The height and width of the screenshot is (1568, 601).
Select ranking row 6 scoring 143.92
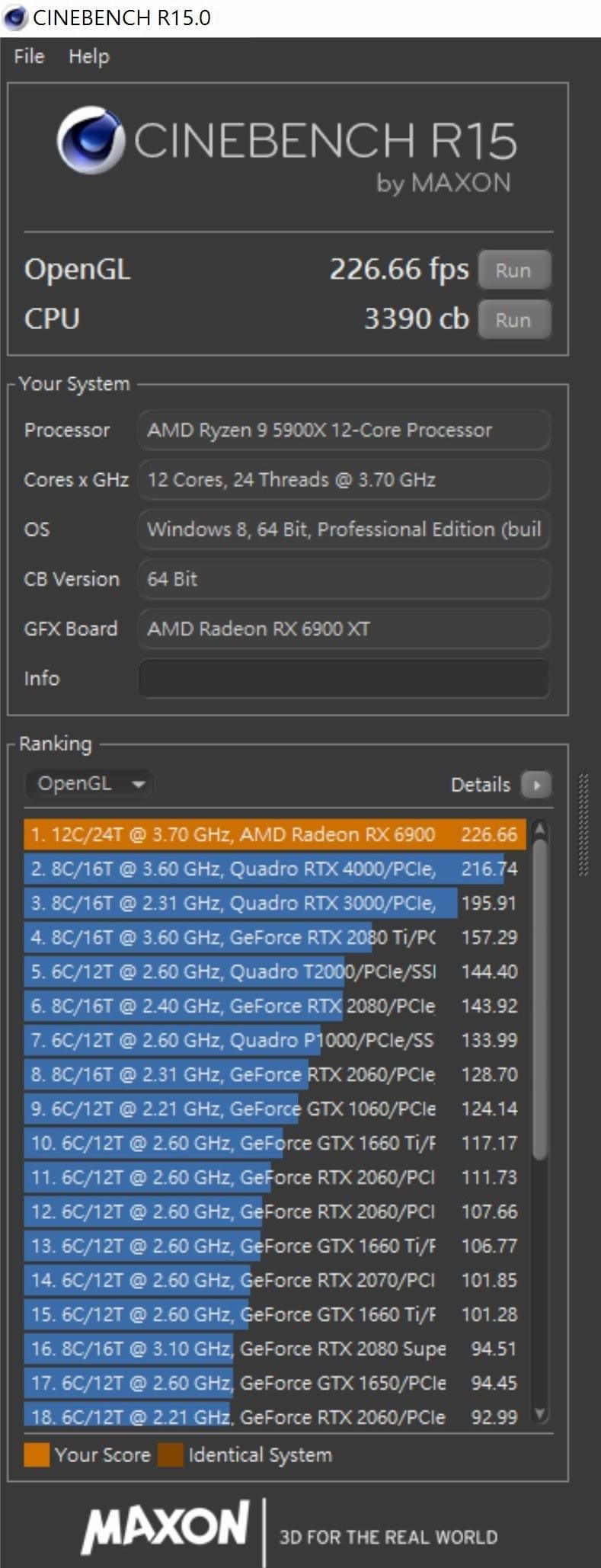[x=275, y=1006]
